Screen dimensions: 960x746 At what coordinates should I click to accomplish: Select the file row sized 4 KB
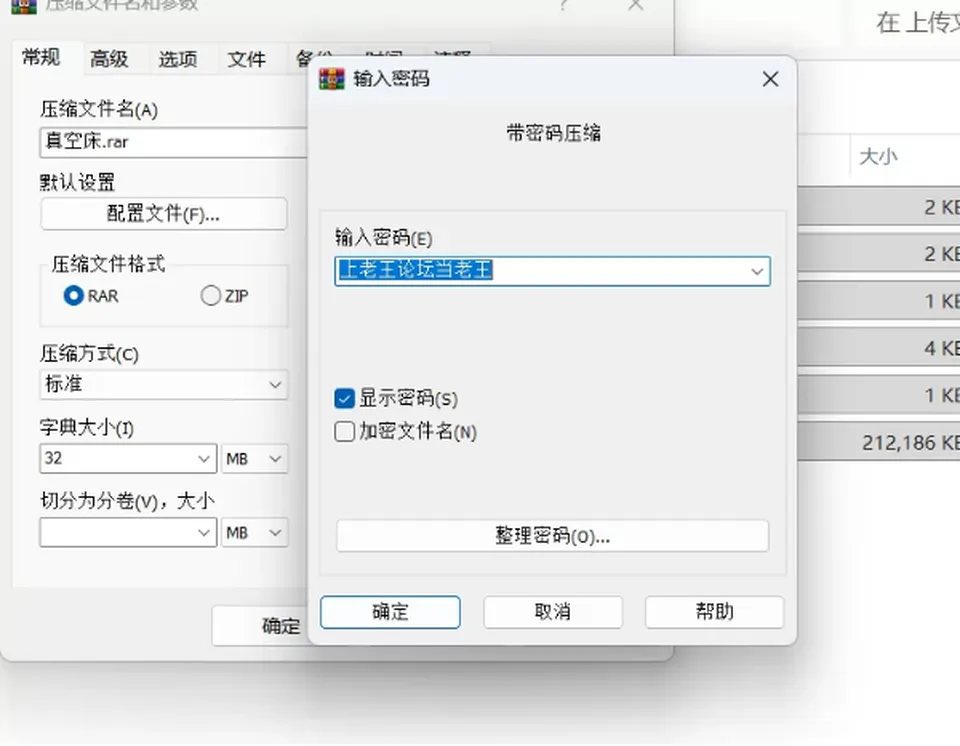(879, 347)
